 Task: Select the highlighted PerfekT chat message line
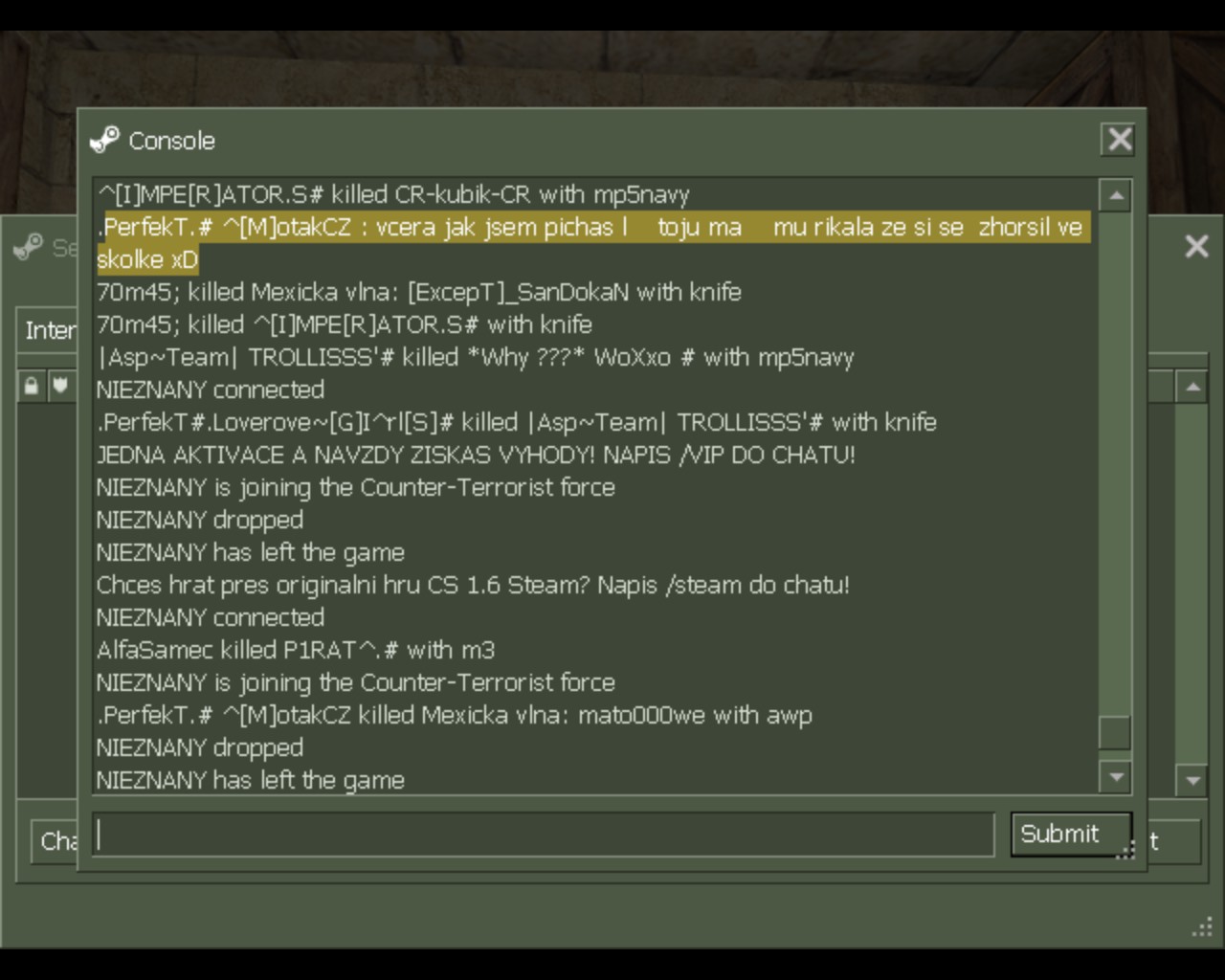(593, 243)
